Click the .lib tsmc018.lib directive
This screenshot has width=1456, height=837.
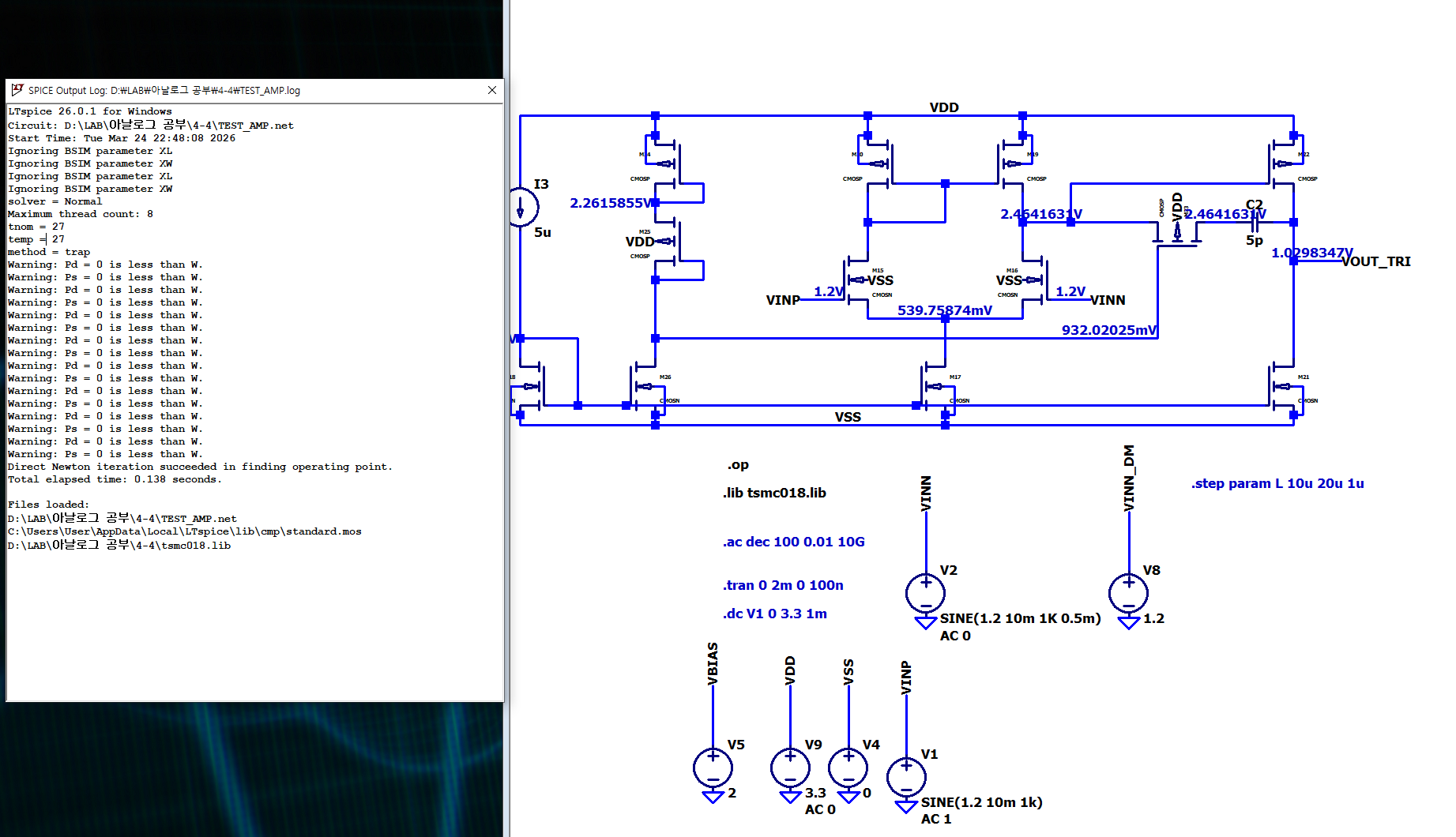tap(774, 493)
